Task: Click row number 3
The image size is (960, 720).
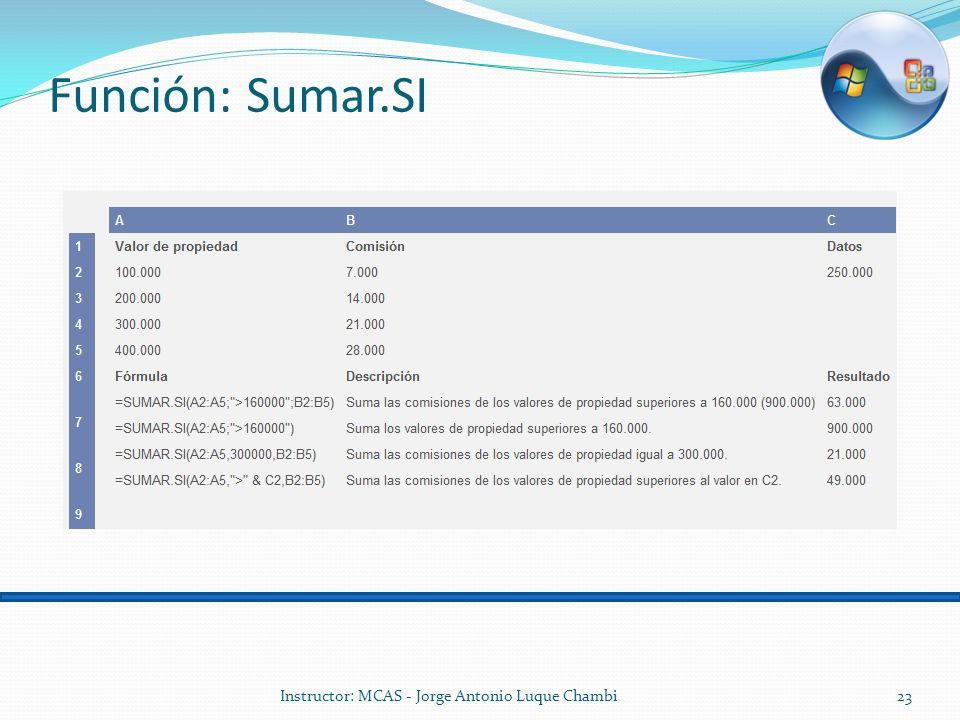Action: (78, 299)
